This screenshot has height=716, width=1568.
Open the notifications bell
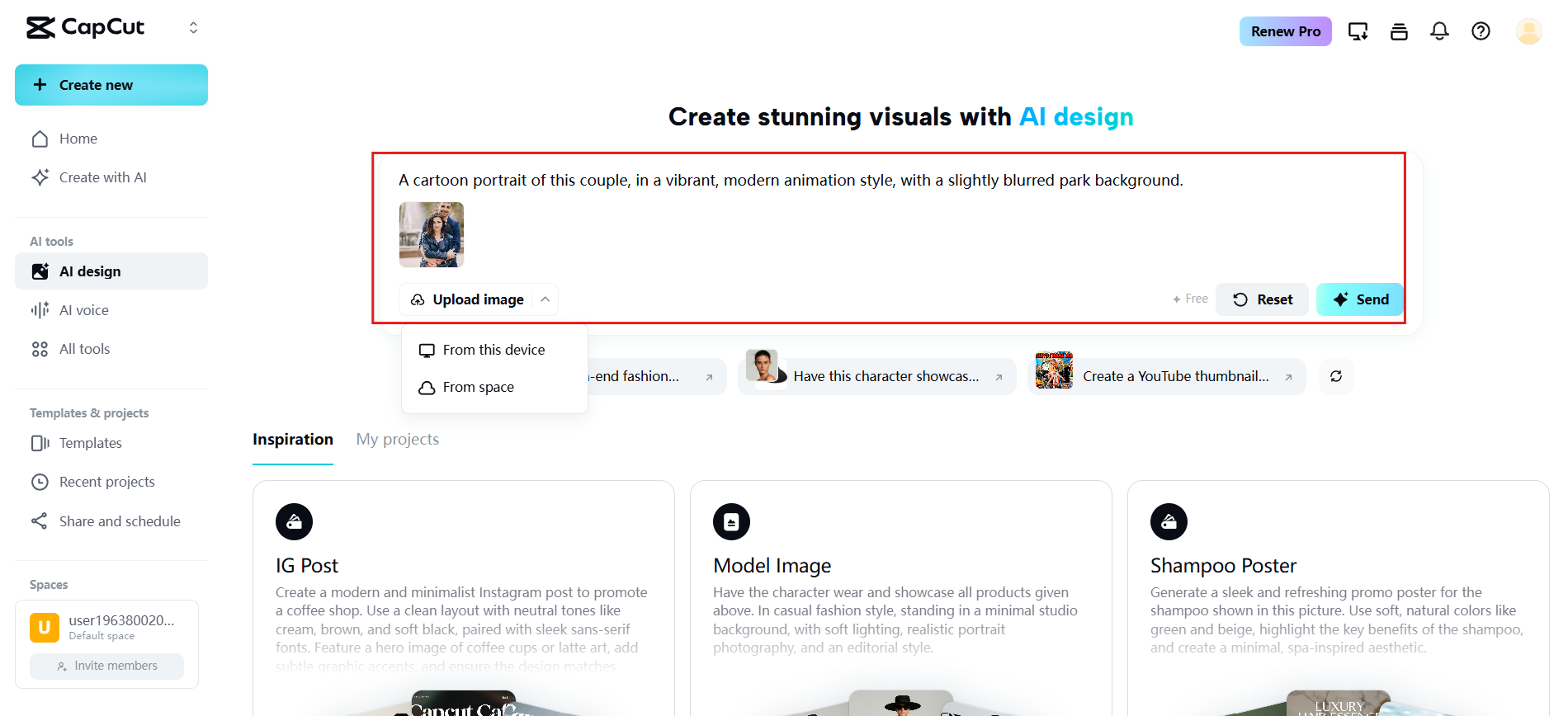tap(1439, 31)
